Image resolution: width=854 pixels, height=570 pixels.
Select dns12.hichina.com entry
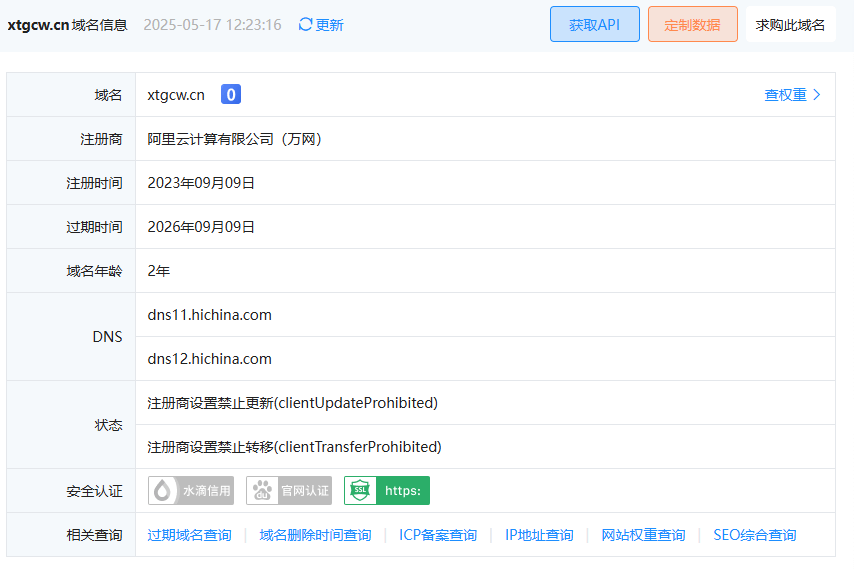(210, 359)
